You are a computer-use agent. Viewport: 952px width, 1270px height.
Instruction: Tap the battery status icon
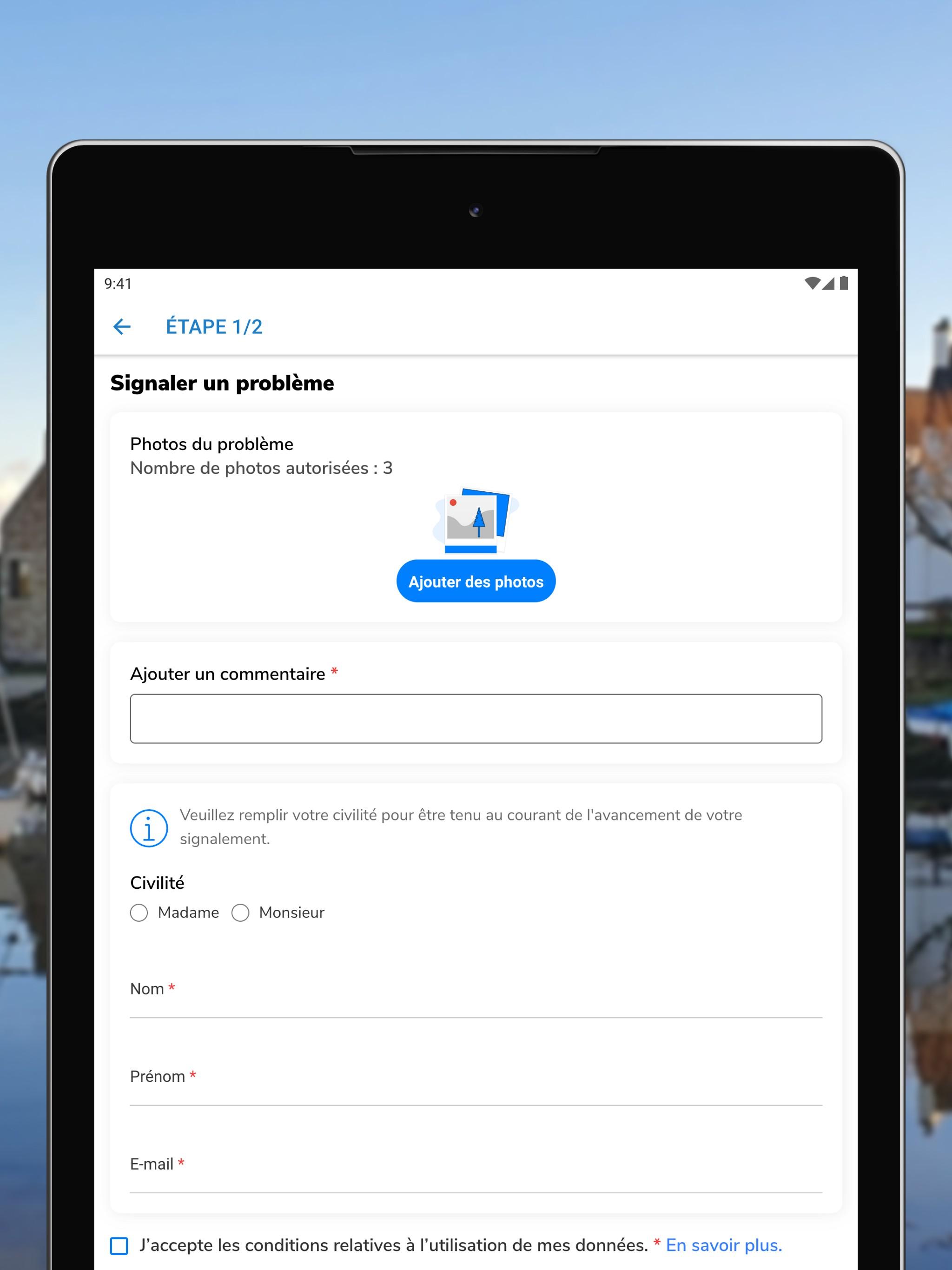click(844, 283)
